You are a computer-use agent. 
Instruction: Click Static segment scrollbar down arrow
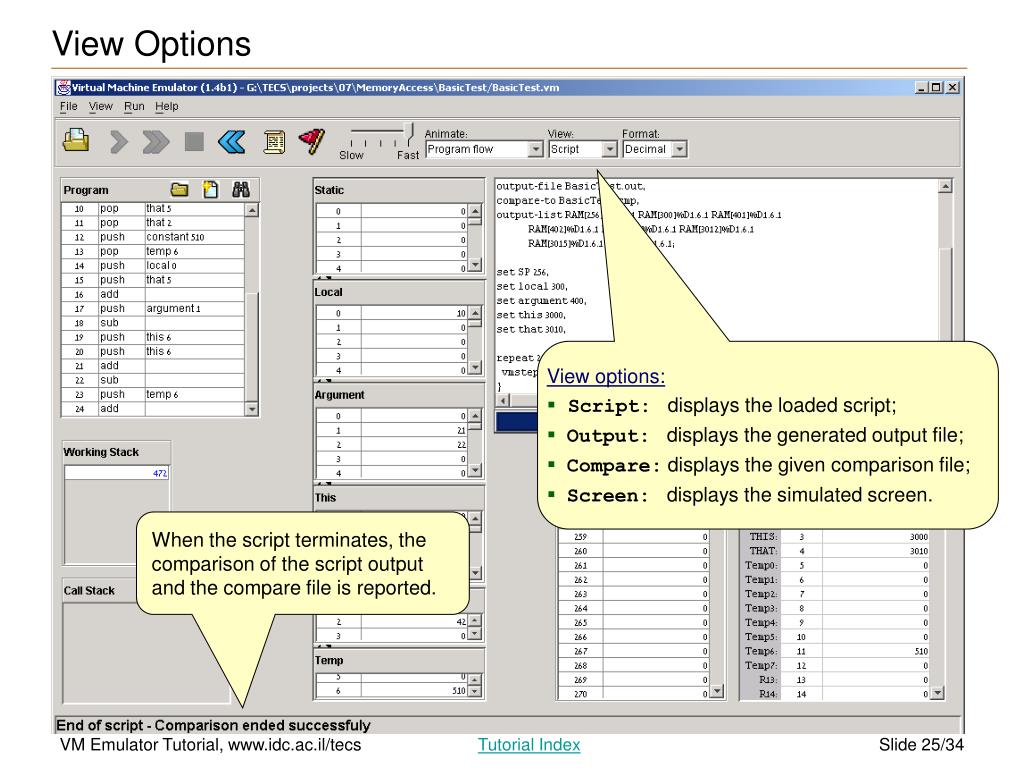(475, 265)
